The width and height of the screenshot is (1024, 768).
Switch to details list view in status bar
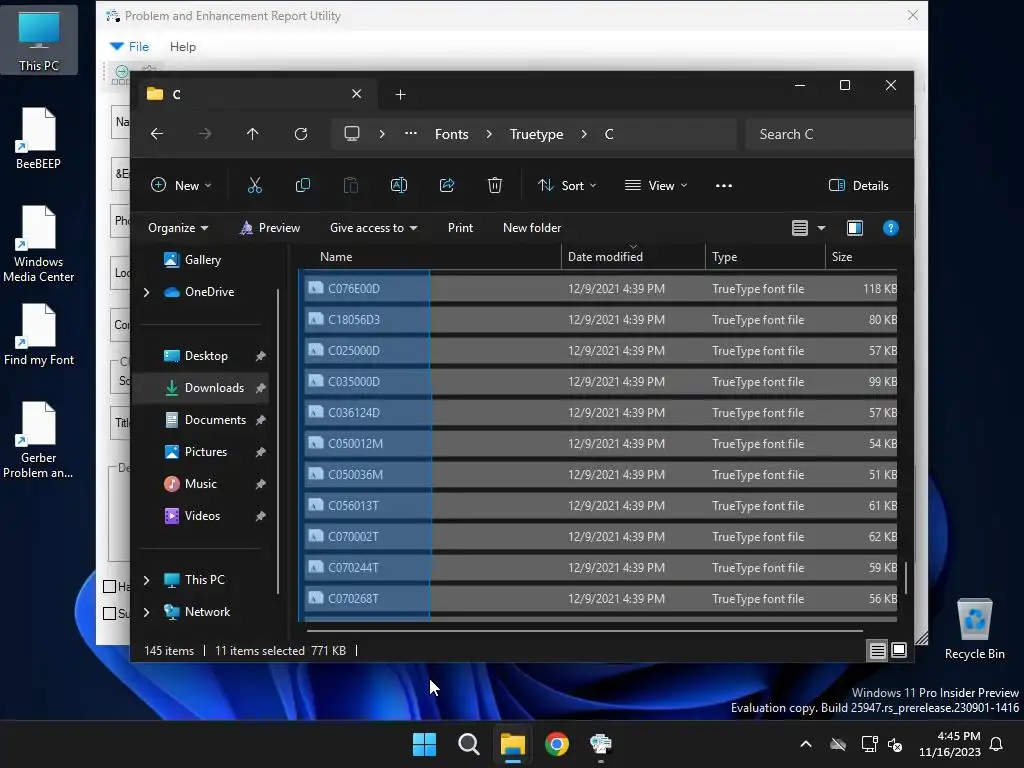(878, 650)
